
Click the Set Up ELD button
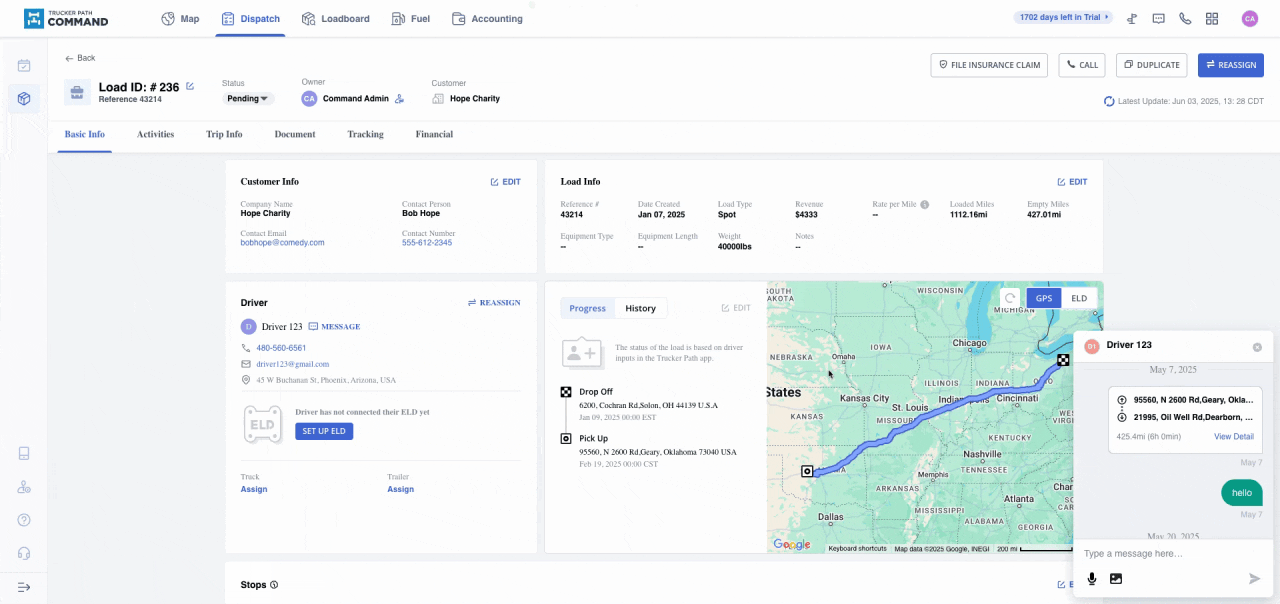[324, 431]
